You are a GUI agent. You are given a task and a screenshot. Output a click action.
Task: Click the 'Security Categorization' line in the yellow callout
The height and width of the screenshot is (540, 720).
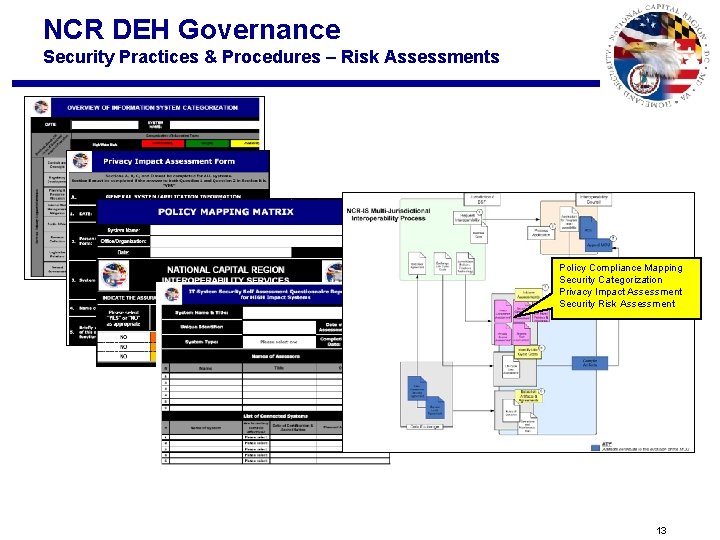pyautogui.click(x=610, y=280)
